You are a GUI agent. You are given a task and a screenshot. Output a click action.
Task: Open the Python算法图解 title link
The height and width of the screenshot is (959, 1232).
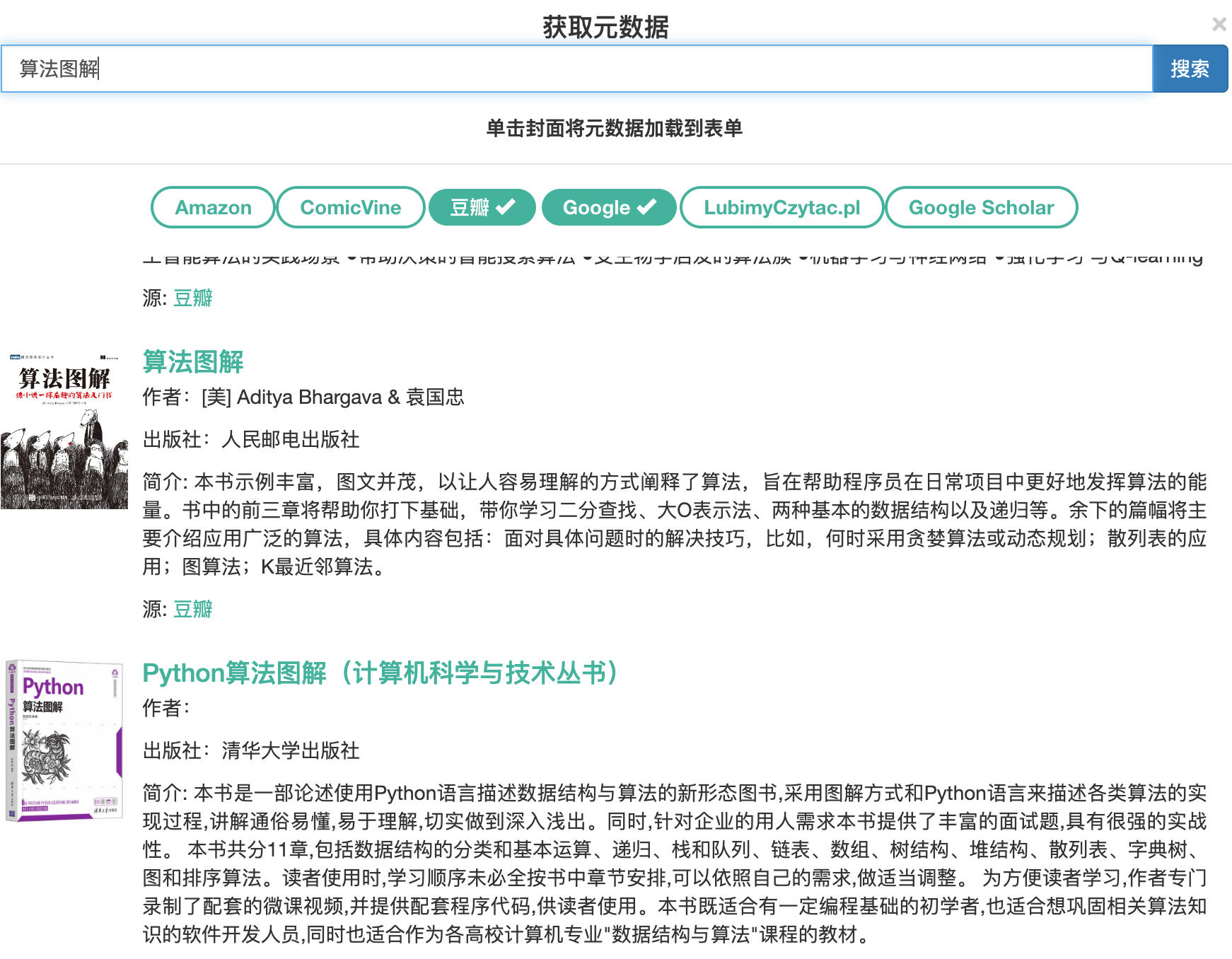pos(380,674)
